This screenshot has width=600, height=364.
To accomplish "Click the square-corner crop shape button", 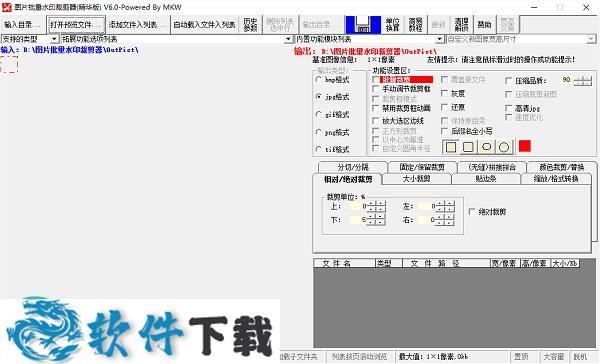I will [x=451, y=147].
